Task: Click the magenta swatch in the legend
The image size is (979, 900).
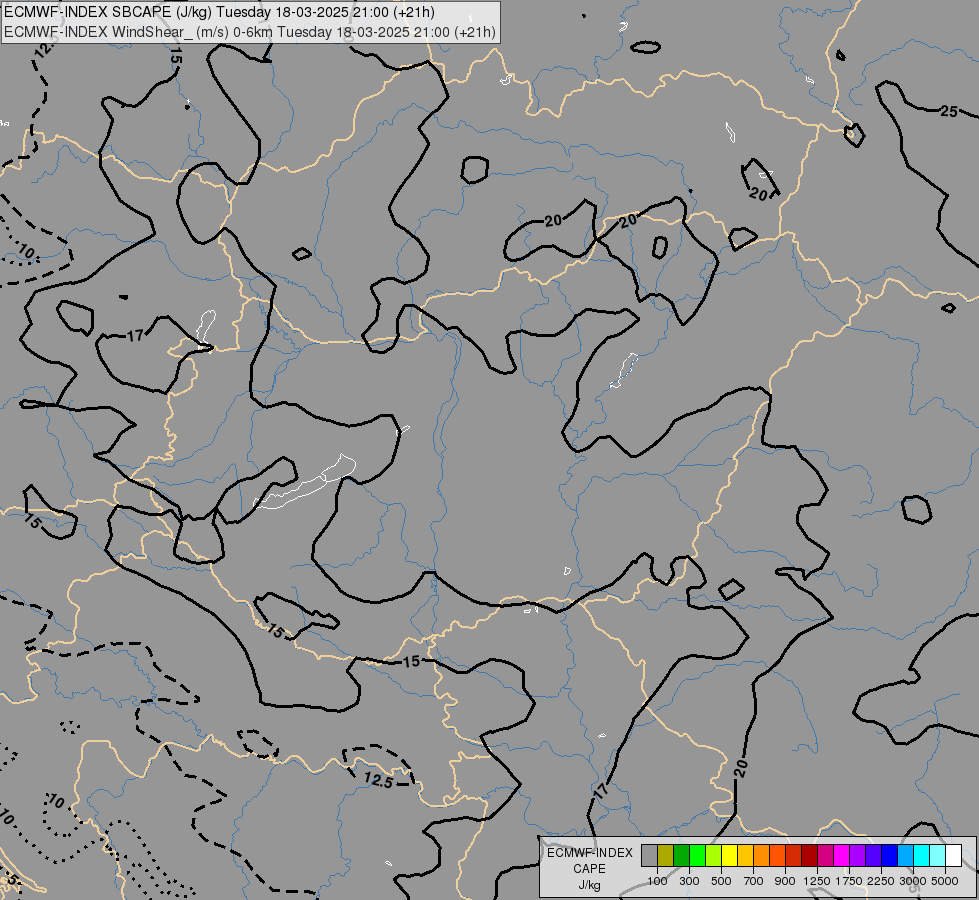Action: (842, 855)
